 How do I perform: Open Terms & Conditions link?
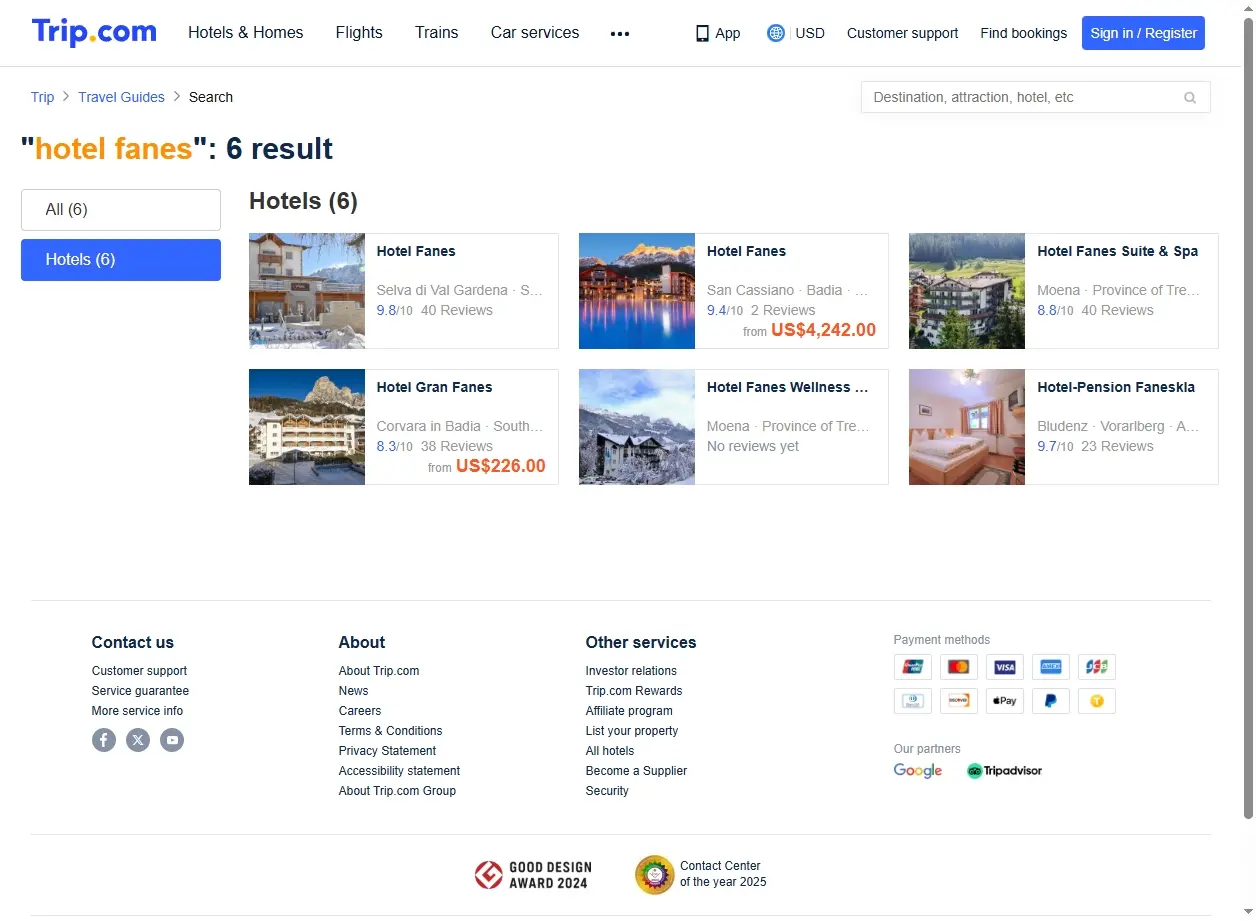point(390,731)
